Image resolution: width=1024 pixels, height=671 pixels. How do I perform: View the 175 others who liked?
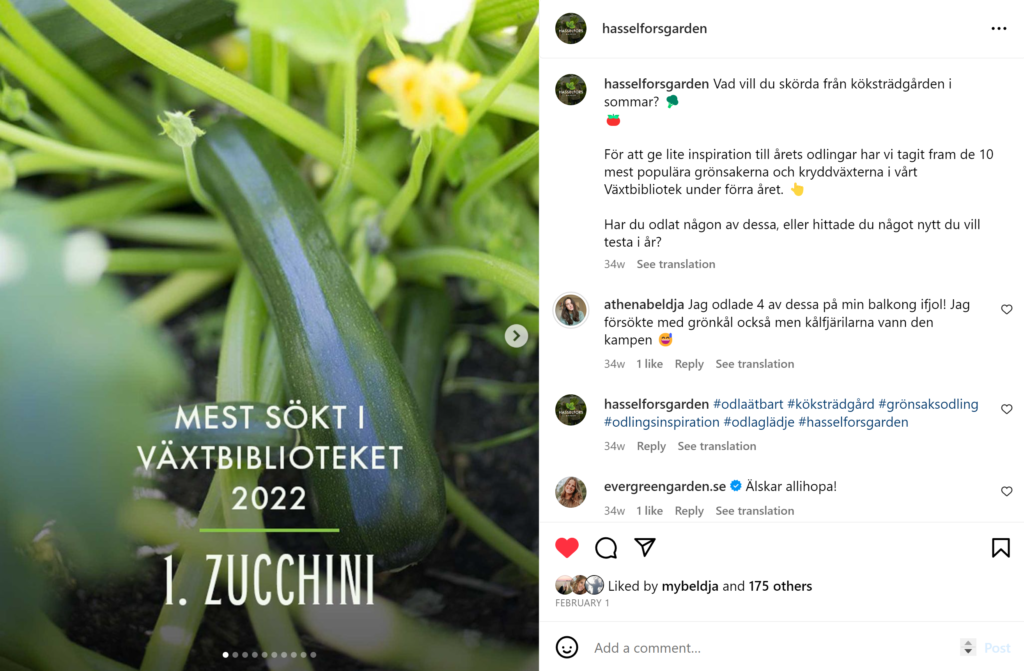pos(780,586)
